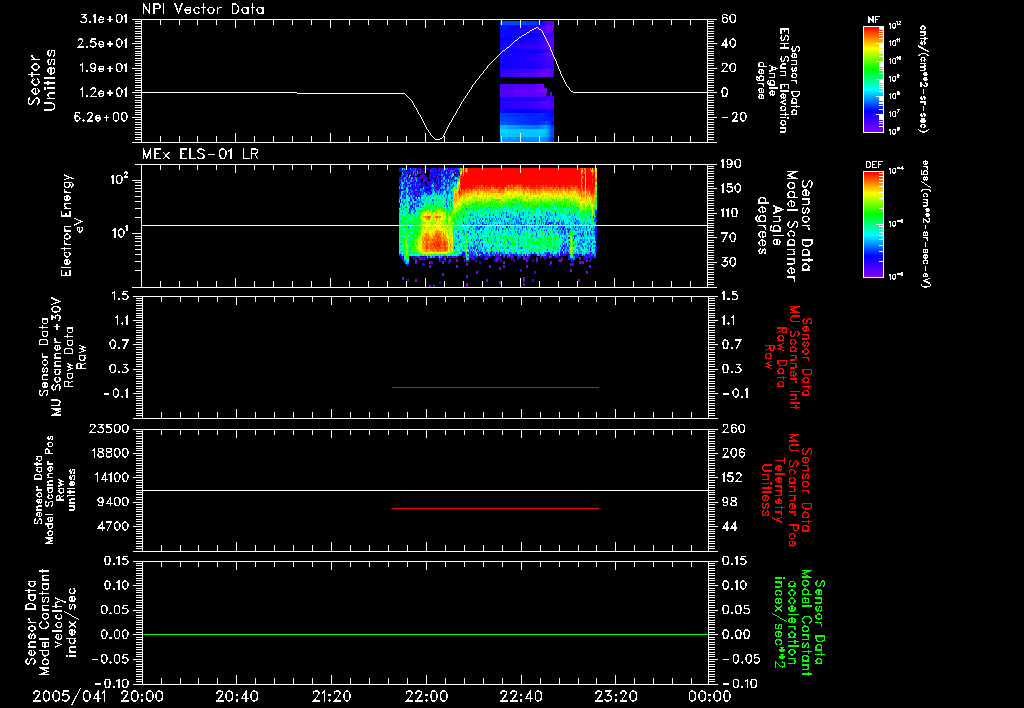Click the orange low-energy blob in ELS spectrogram

434,240
